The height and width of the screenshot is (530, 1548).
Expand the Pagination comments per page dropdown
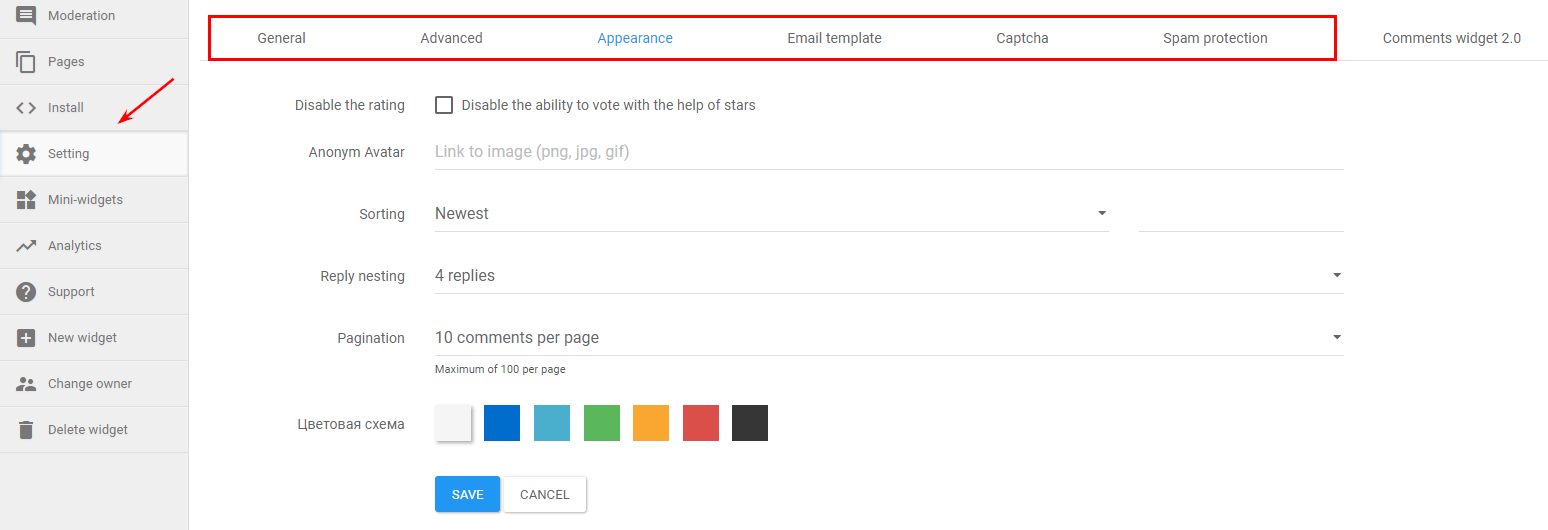click(x=889, y=337)
